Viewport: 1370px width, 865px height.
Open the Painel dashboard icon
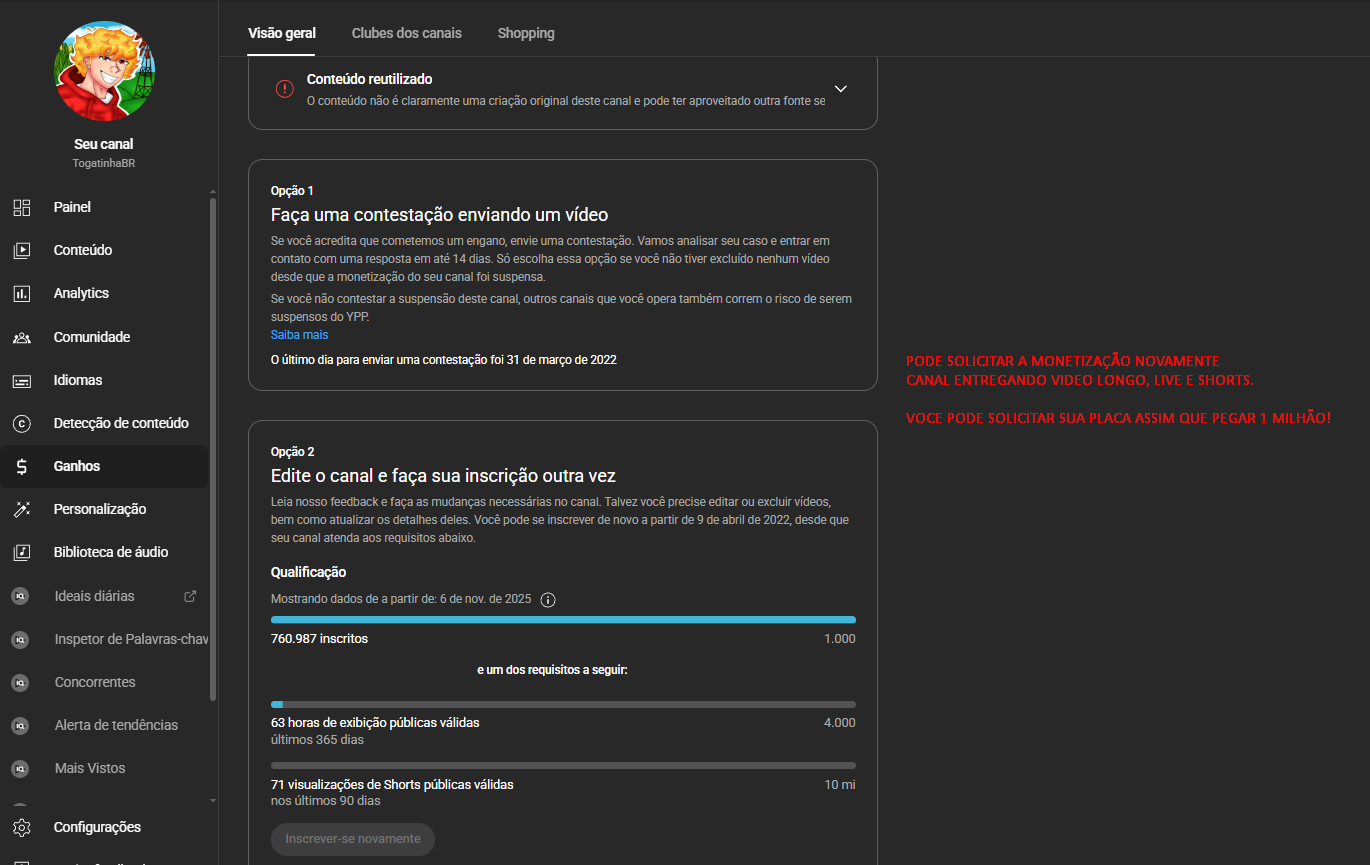click(x=22, y=207)
